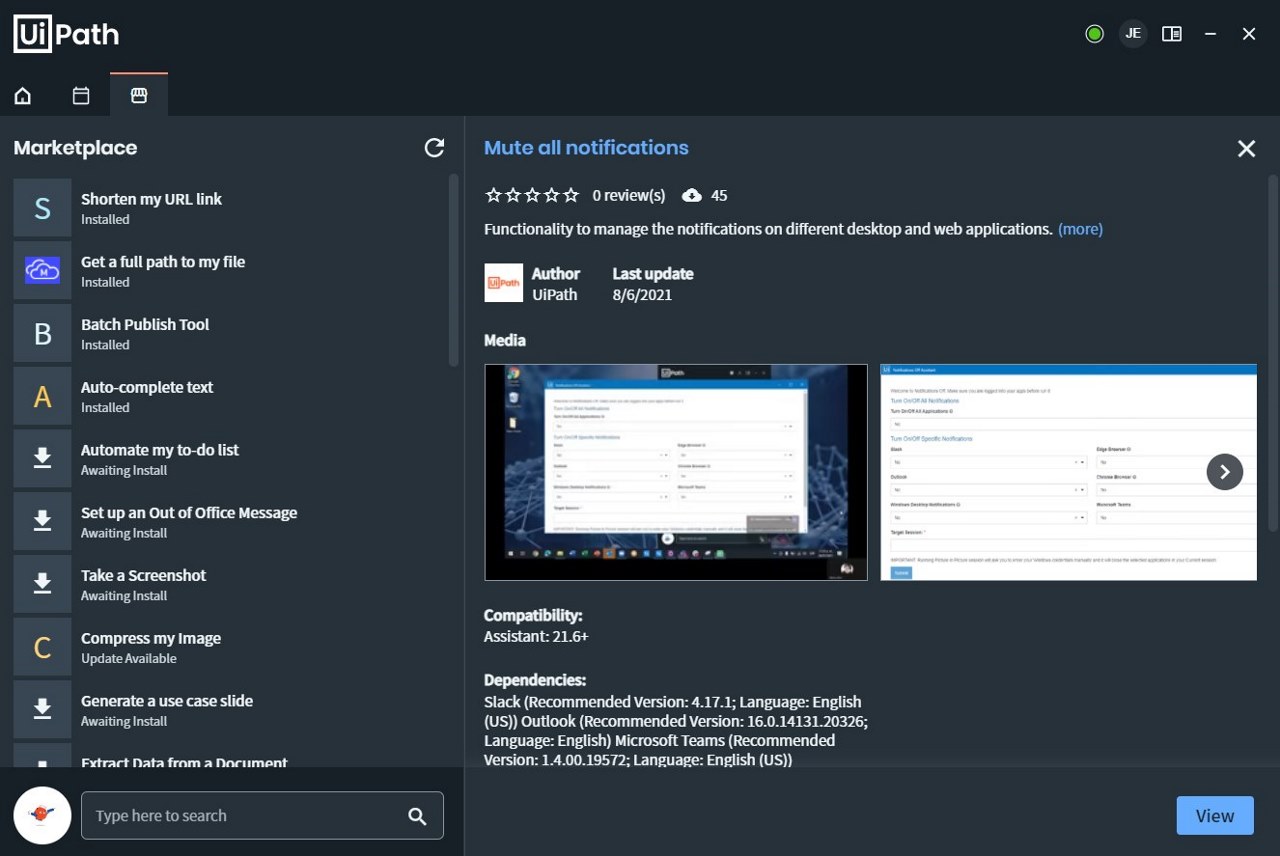Open the JE user profile avatar
Image resolution: width=1280 pixels, height=856 pixels.
pyautogui.click(x=1133, y=34)
